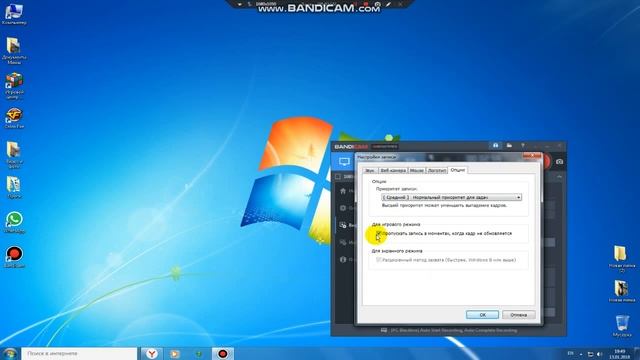Viewport: 640px width, 360px height.
Task: Open the Video section in Bandicam sidebar
Action: 343,225
